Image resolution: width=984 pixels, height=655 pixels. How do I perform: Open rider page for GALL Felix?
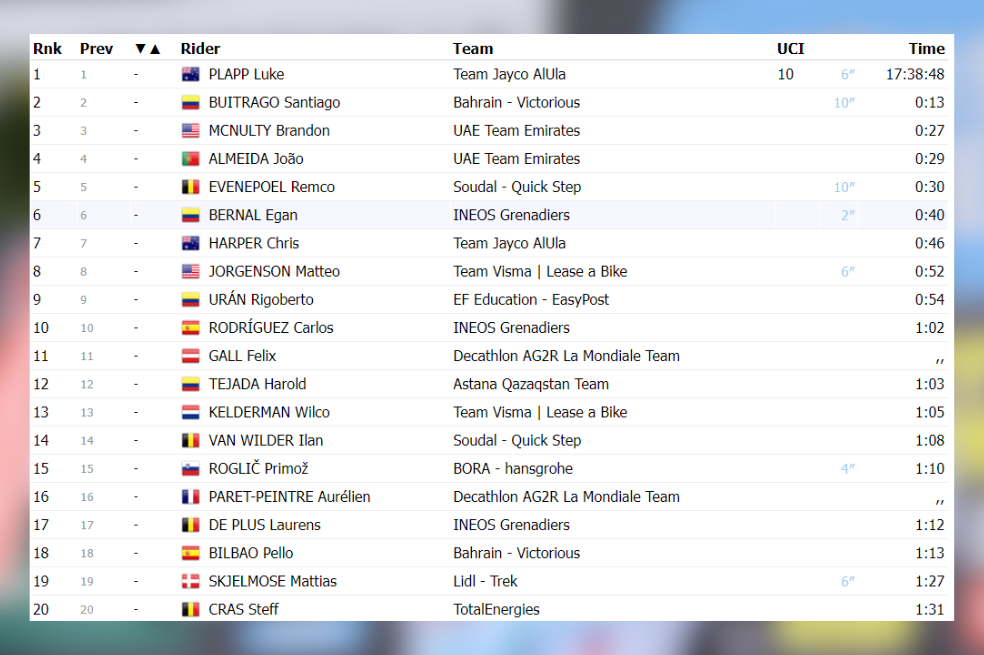[242, 356]
